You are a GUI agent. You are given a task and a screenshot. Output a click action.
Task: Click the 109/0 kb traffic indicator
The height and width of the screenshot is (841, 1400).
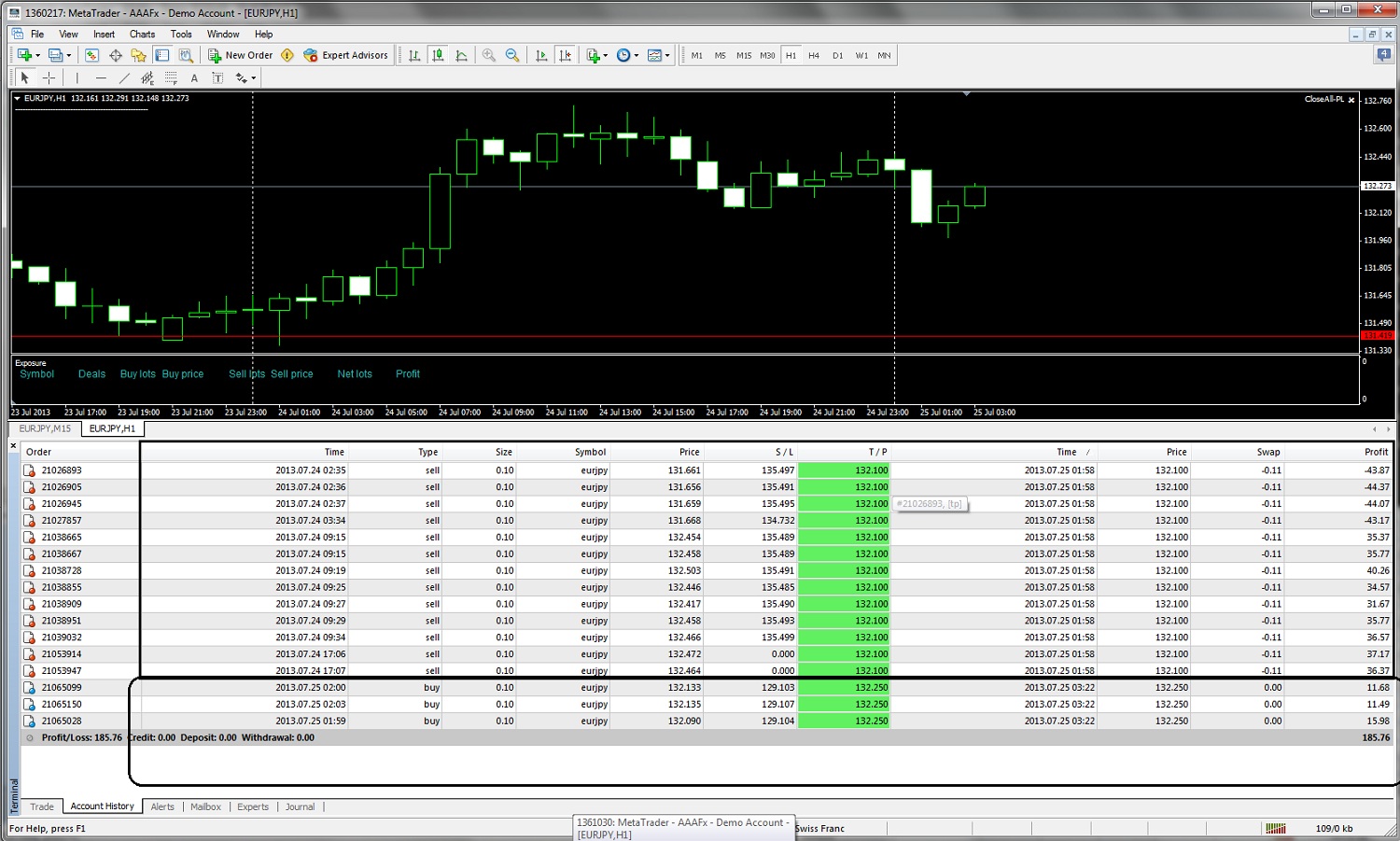coord(1334,828)
